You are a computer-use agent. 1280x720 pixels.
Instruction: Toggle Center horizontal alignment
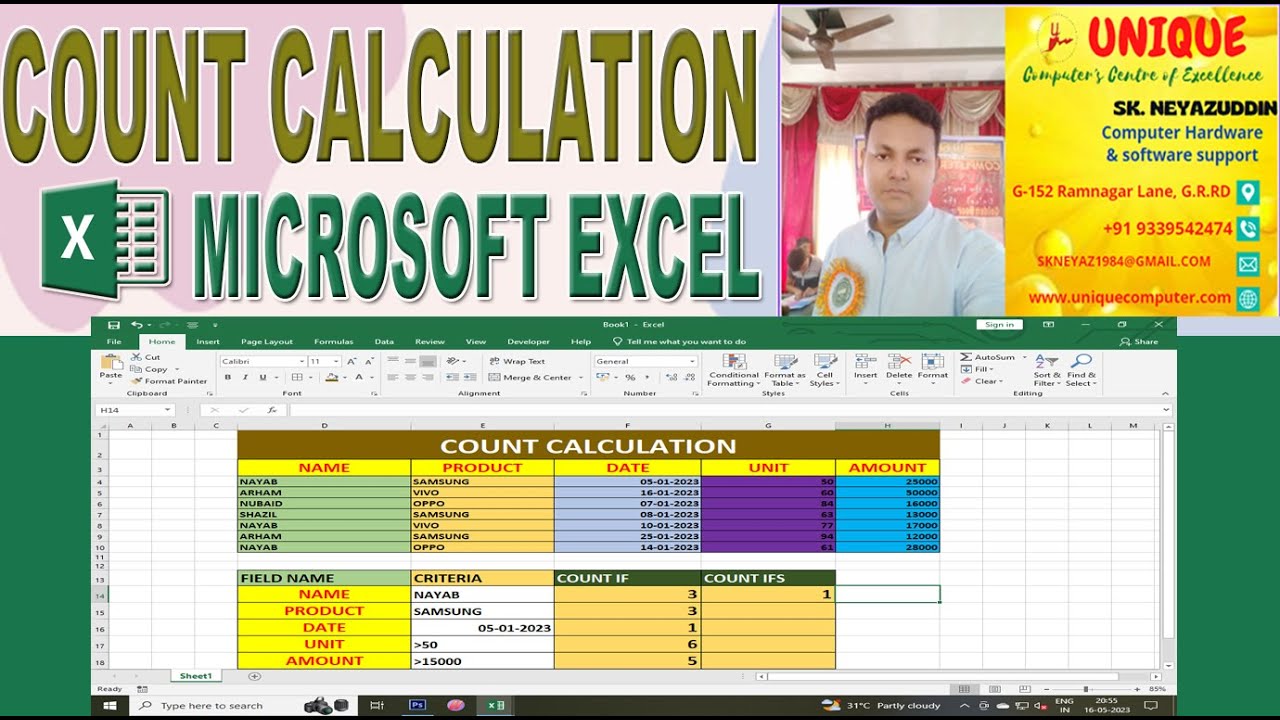[x=410, y=377]
